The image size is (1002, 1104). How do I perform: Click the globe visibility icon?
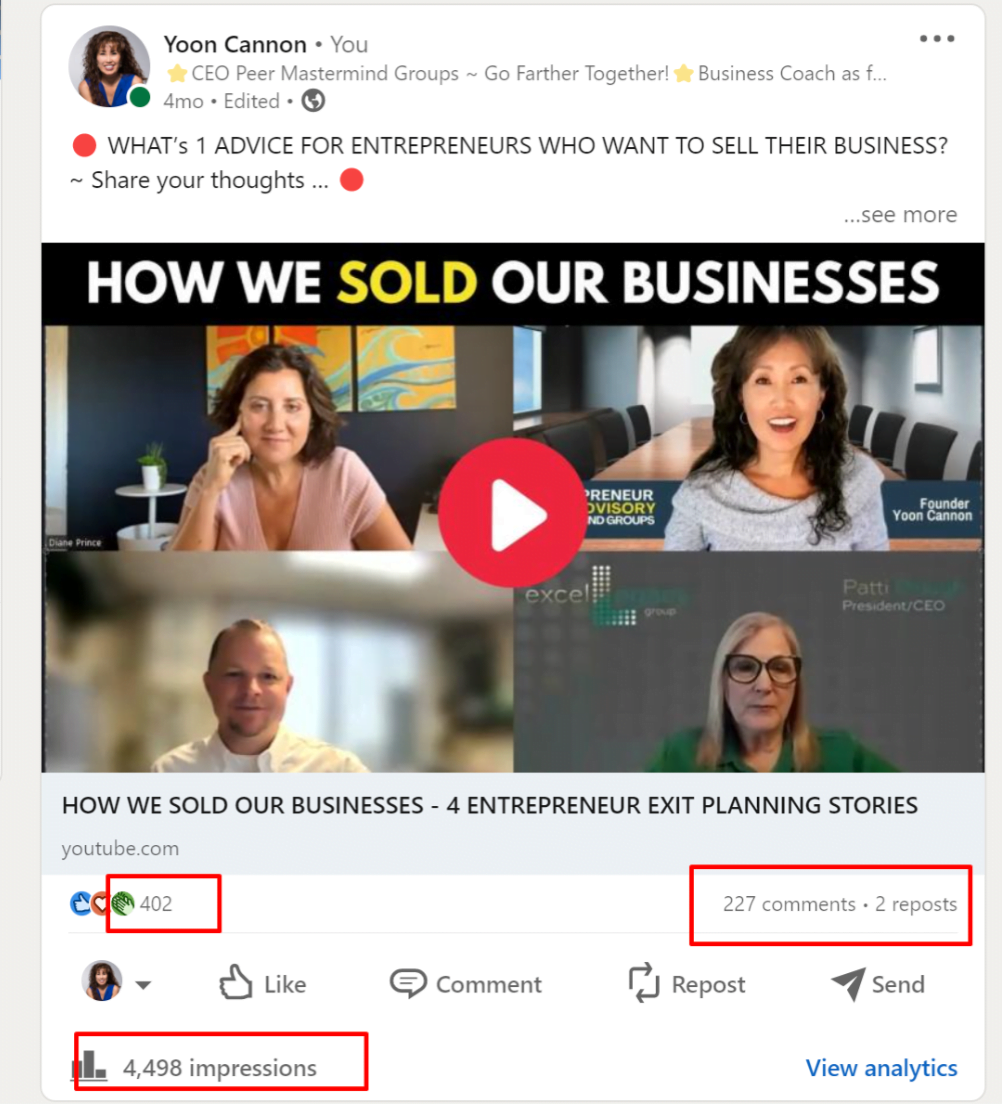tap(313, 101)
